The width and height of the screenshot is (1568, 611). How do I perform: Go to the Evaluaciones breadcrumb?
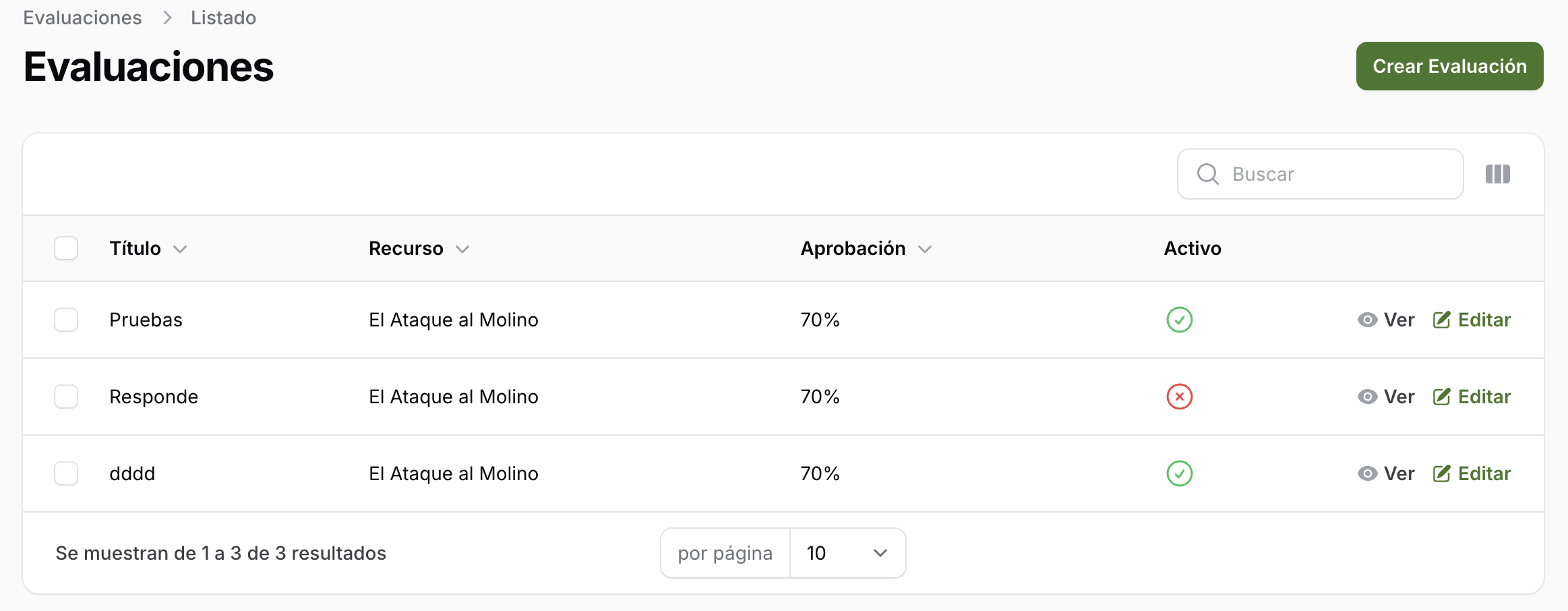(x=82, y=18)
